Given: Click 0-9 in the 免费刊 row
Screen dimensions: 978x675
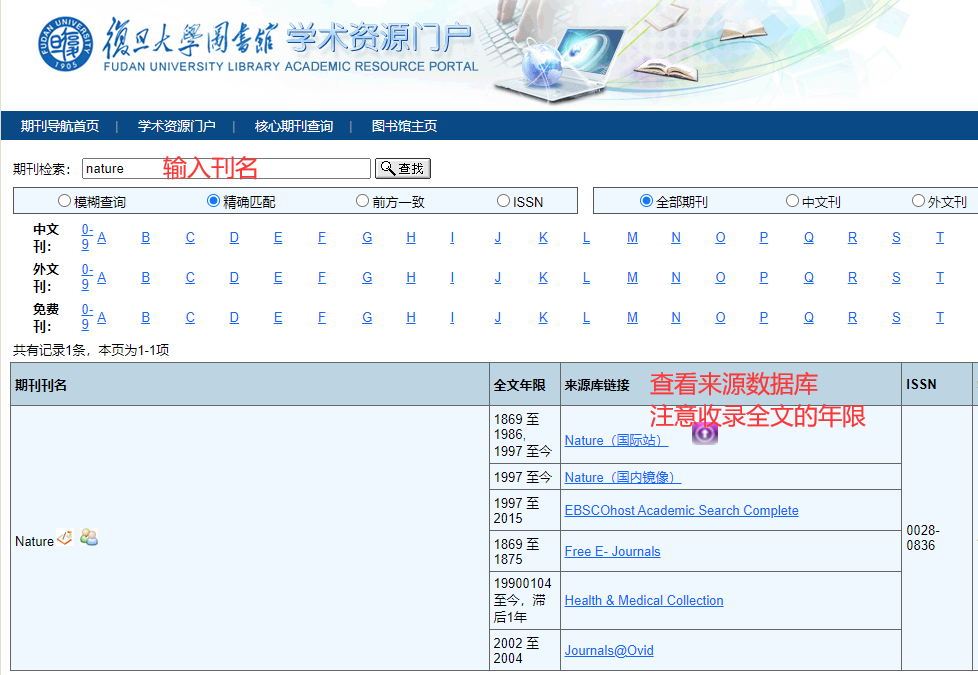Looking at the screenshot, I should 86,317.
